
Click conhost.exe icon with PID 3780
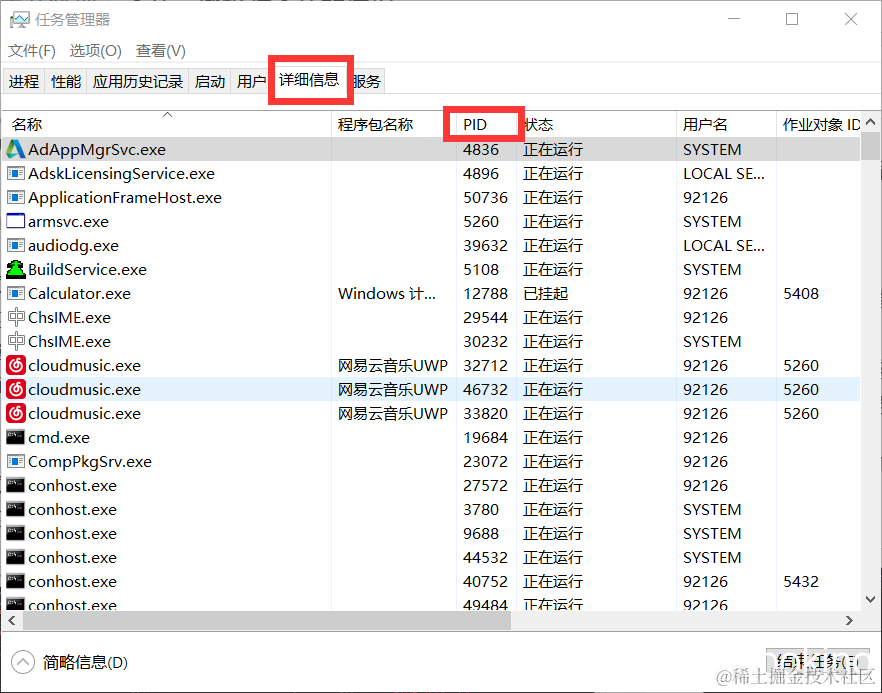(15, 509)
